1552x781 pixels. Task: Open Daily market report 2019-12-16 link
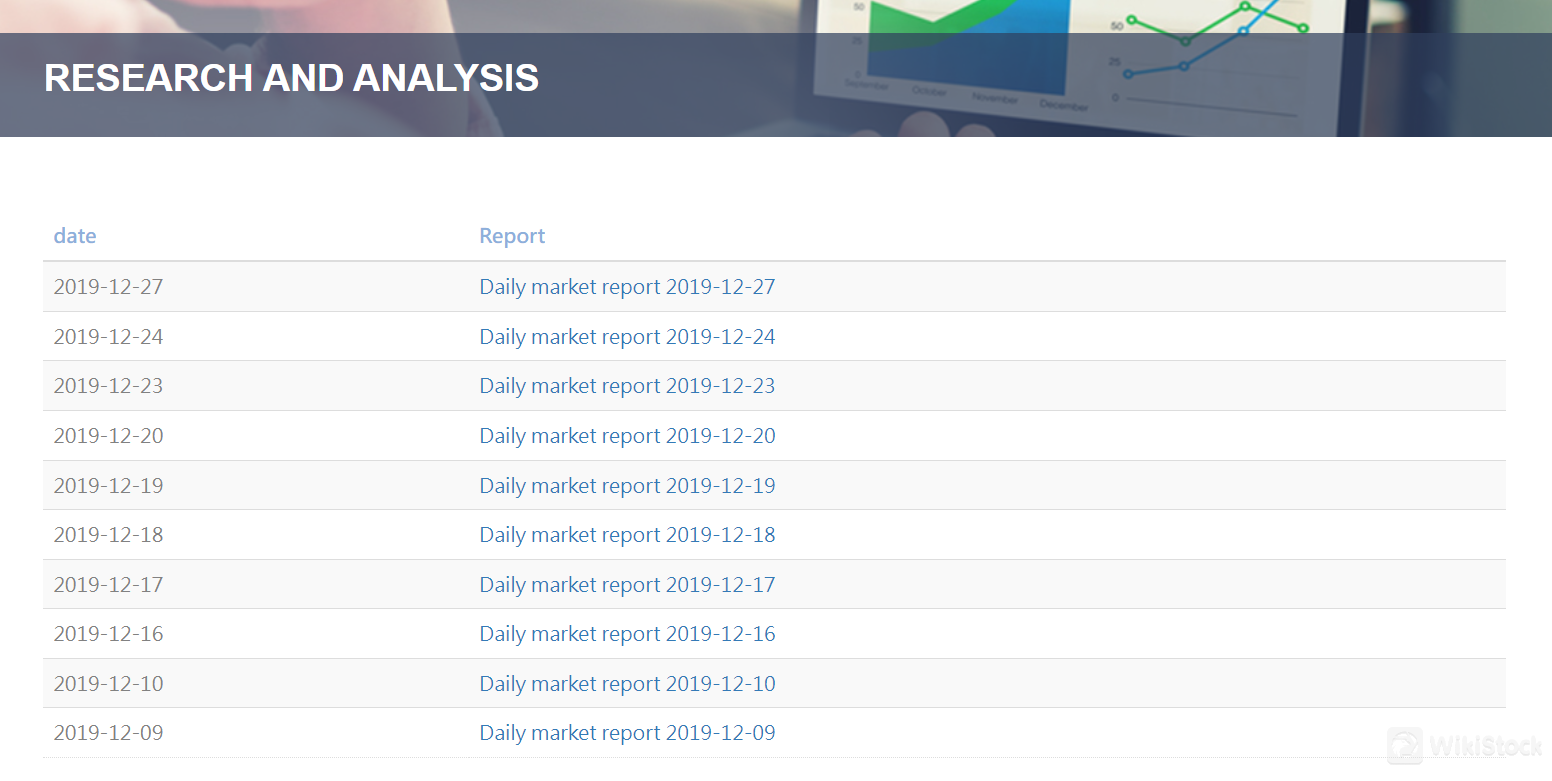(627, 634)
